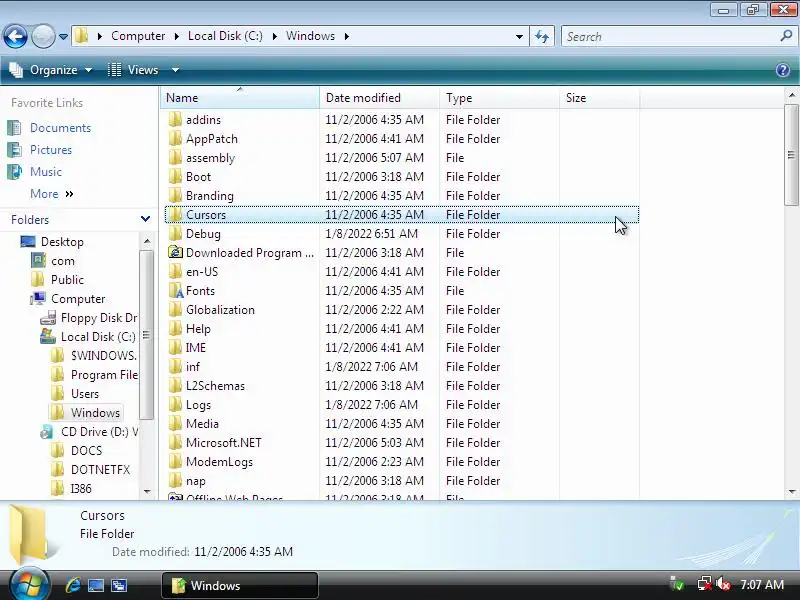Open the Organize menu

click(51, 70)
